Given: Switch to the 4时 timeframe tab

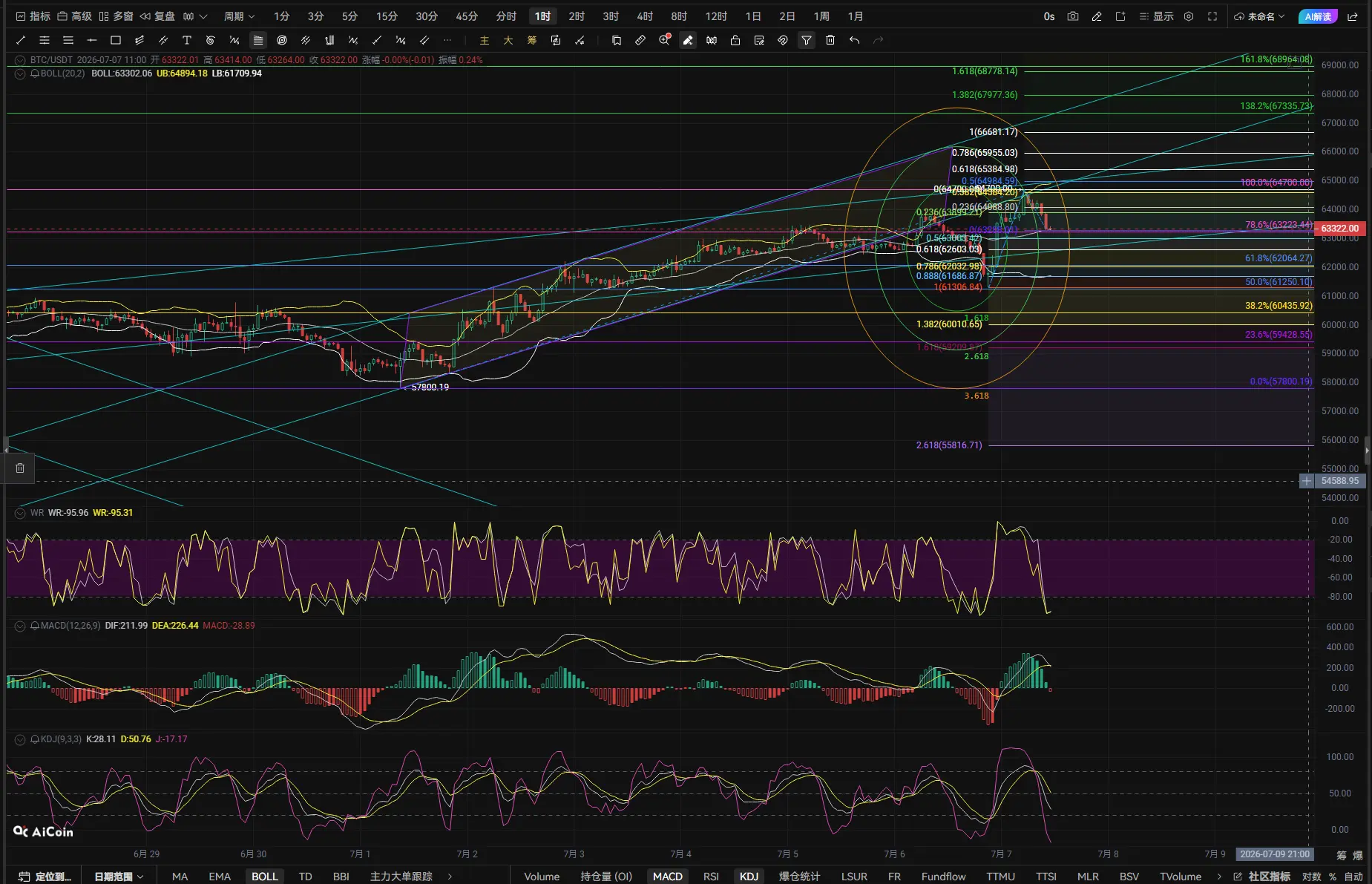Looking at the screenshot, I should point(645,16).
